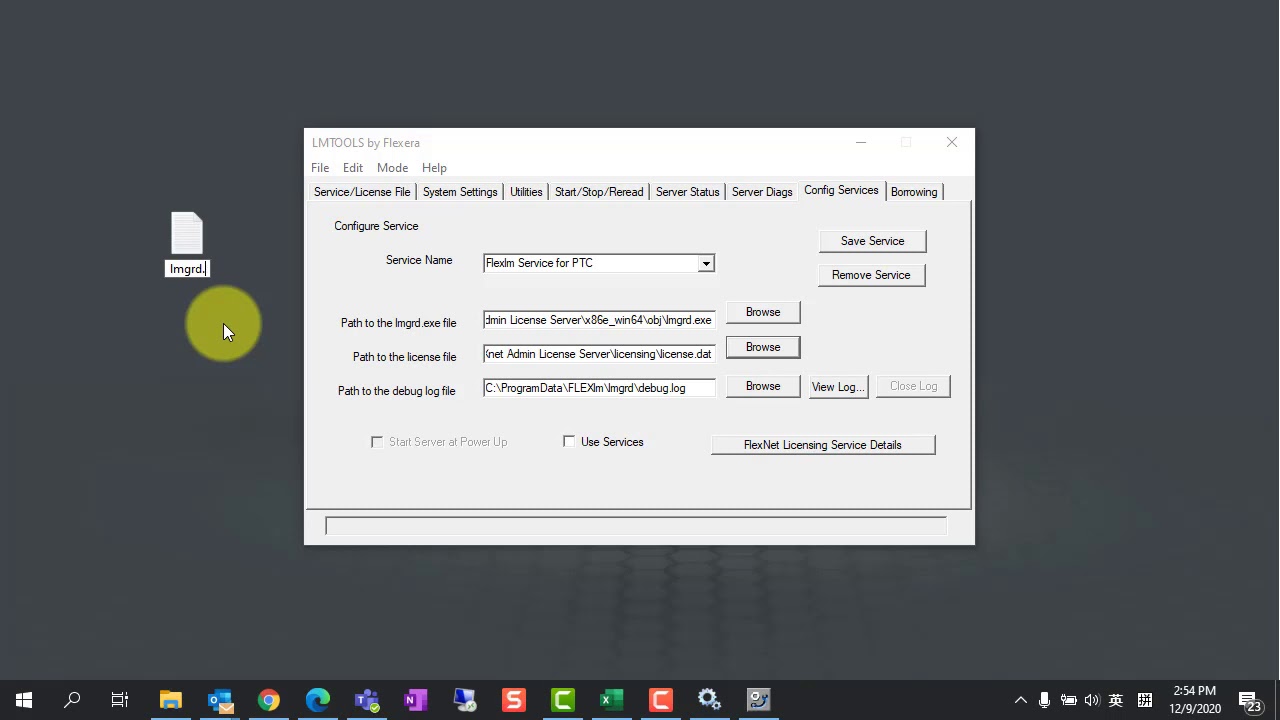This screenshot has width=1280, height=720.
Task: Browse for the license file
Action: tap(763, 347)
